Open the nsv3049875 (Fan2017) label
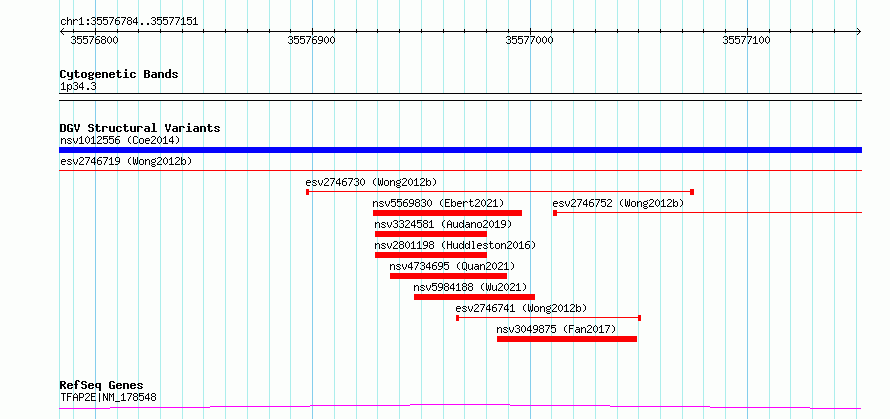This screenshot has width=890, height=419. coord(556,329)
